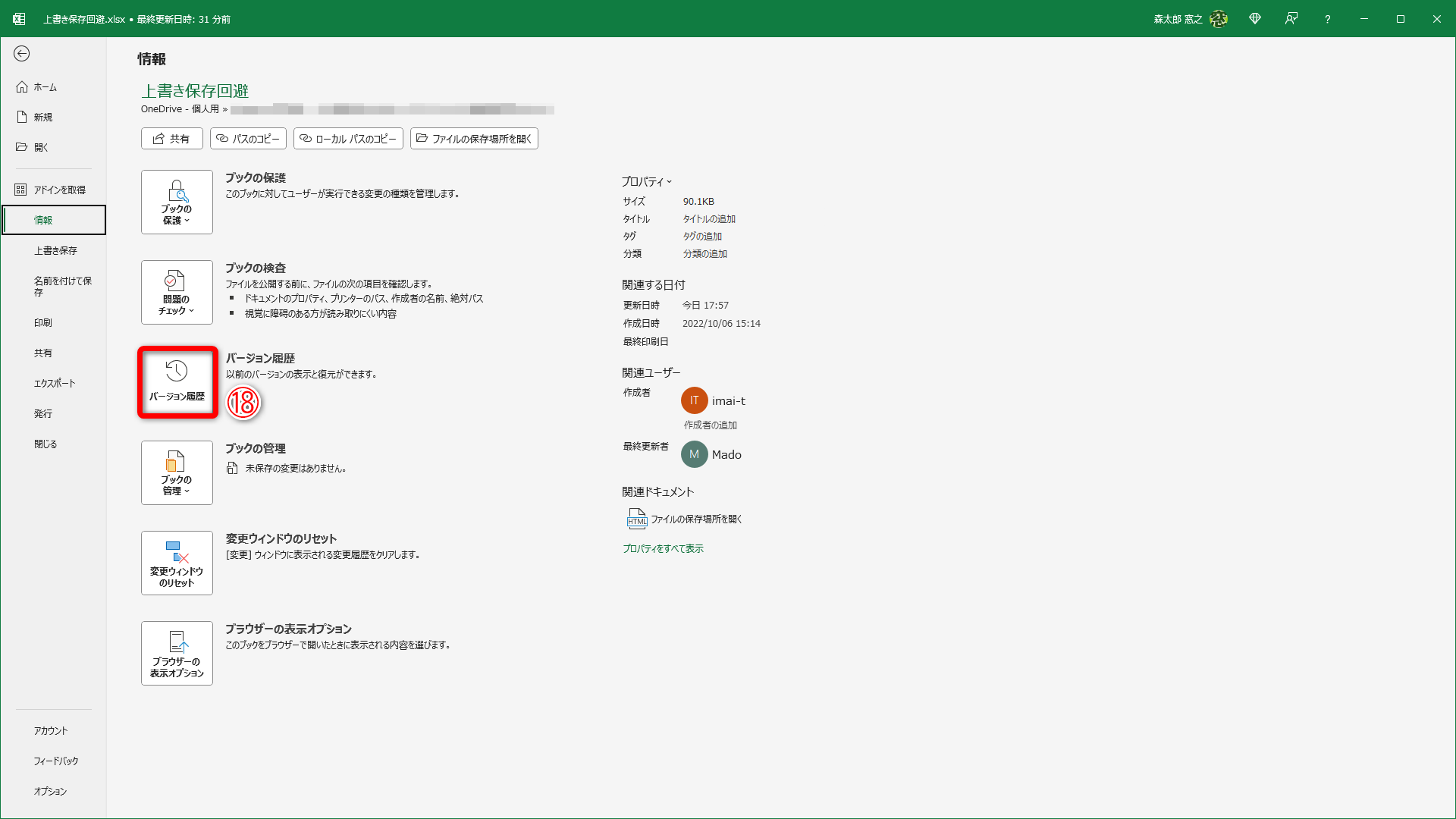Click the HTML document icon under 関連ドキュメント
This screenshot has width=1456, height=819.
click(637, 519)
